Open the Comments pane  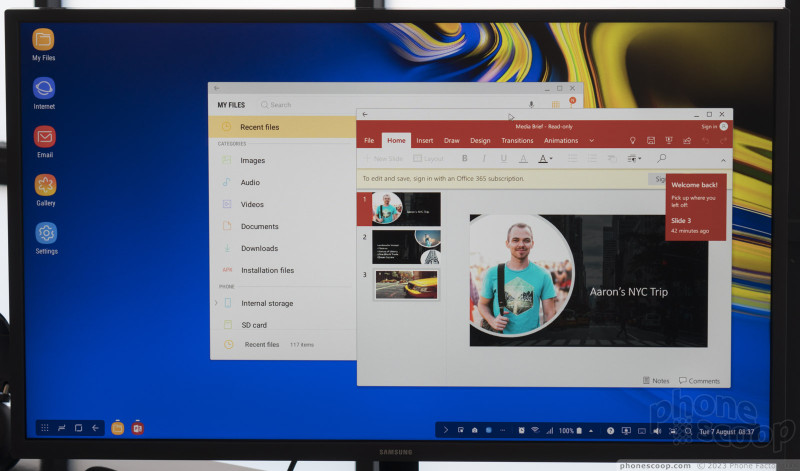point(699,381)
